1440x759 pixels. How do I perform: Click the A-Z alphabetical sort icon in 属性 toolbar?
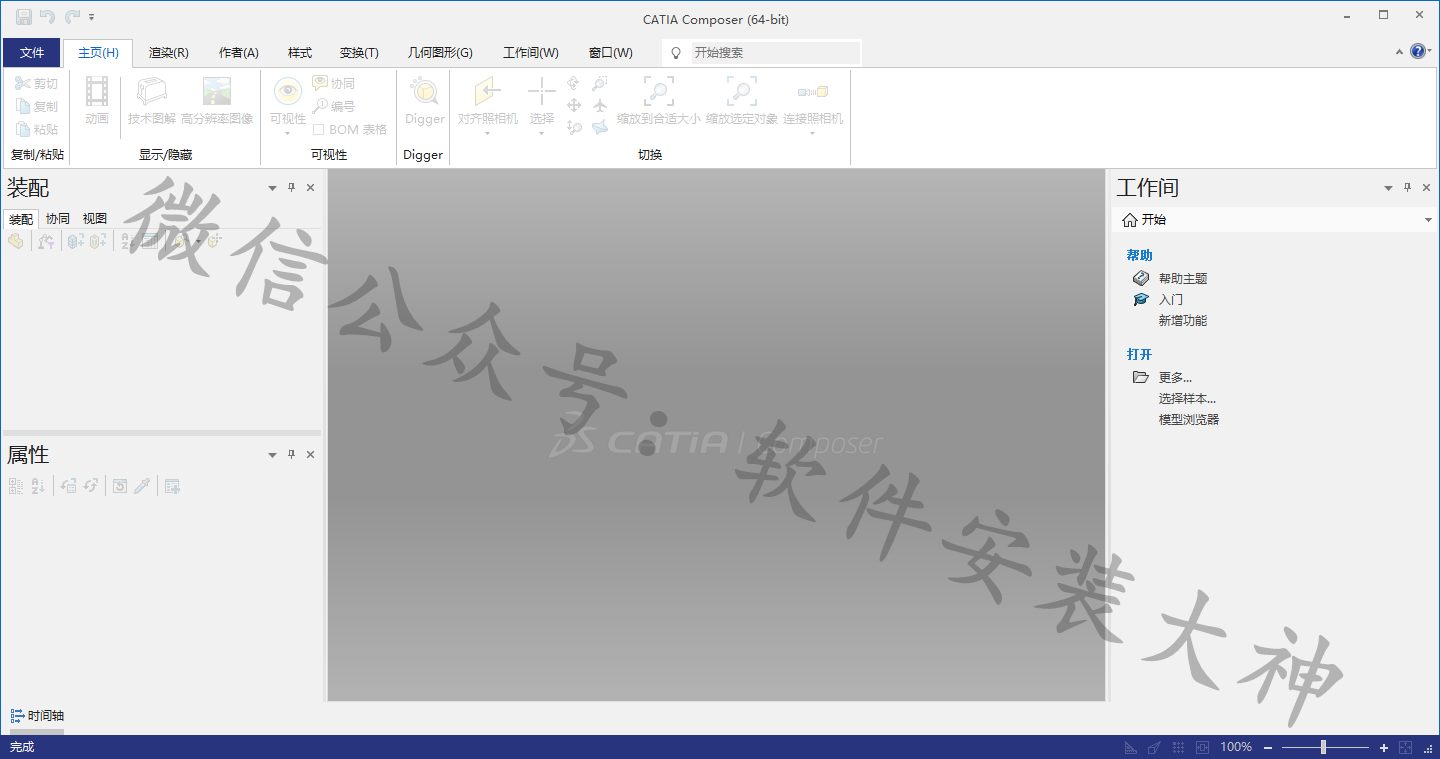(38, 486)
